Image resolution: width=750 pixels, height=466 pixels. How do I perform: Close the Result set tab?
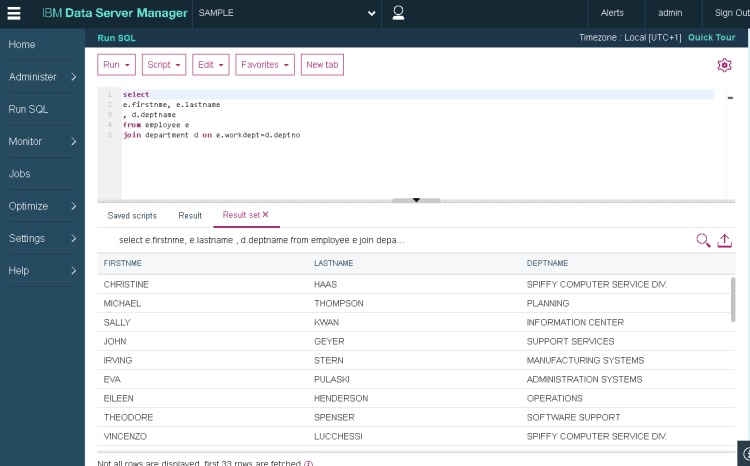point(265,215)
